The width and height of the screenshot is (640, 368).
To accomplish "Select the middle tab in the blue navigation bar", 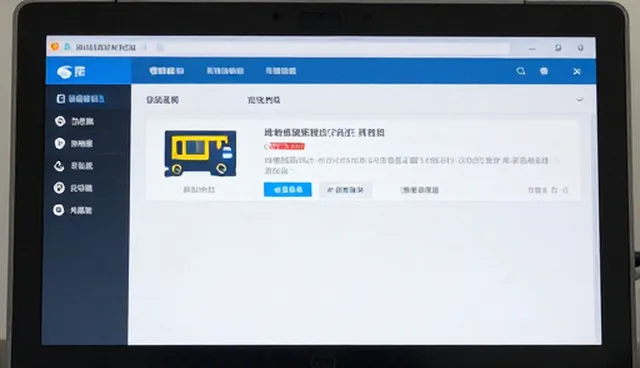I will tap(225, 71).
